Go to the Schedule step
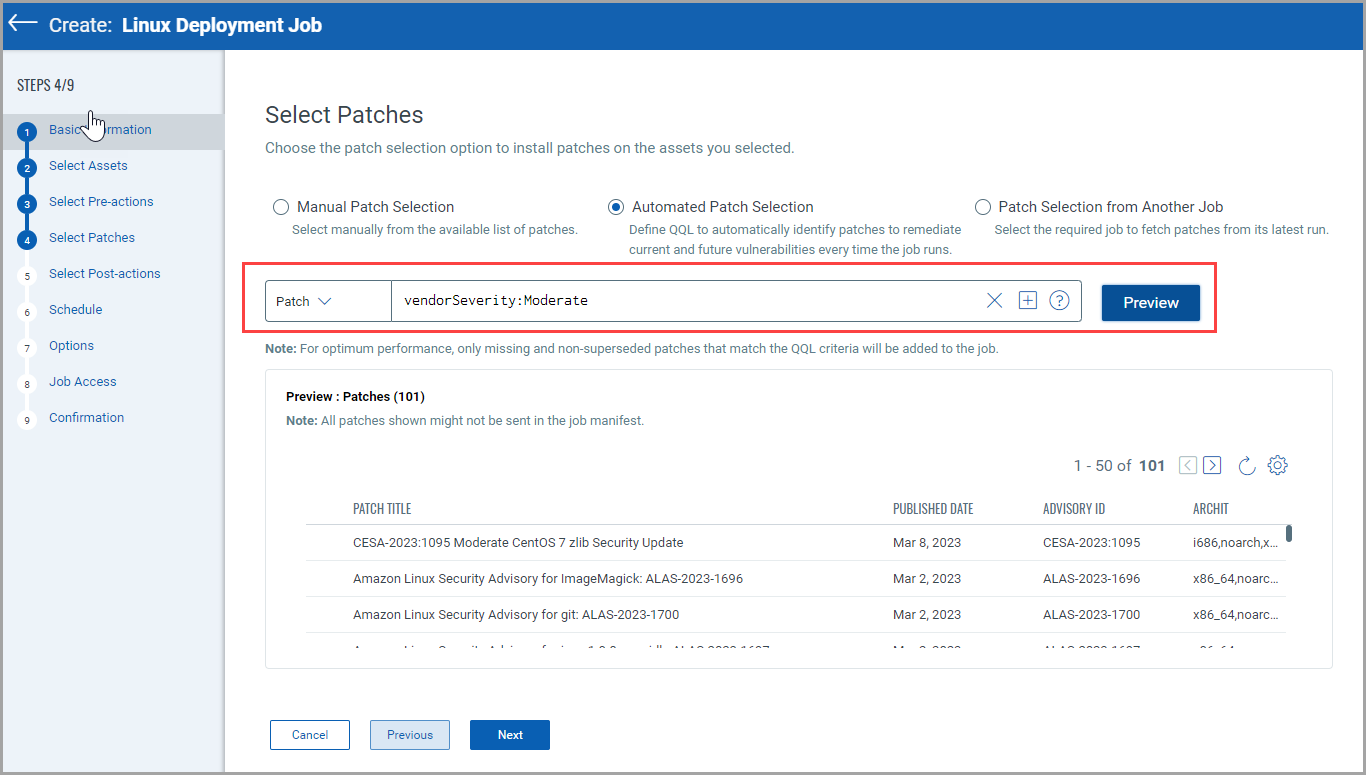Image resolution: width=1366 pixels, height=775 pixels. 76,310
